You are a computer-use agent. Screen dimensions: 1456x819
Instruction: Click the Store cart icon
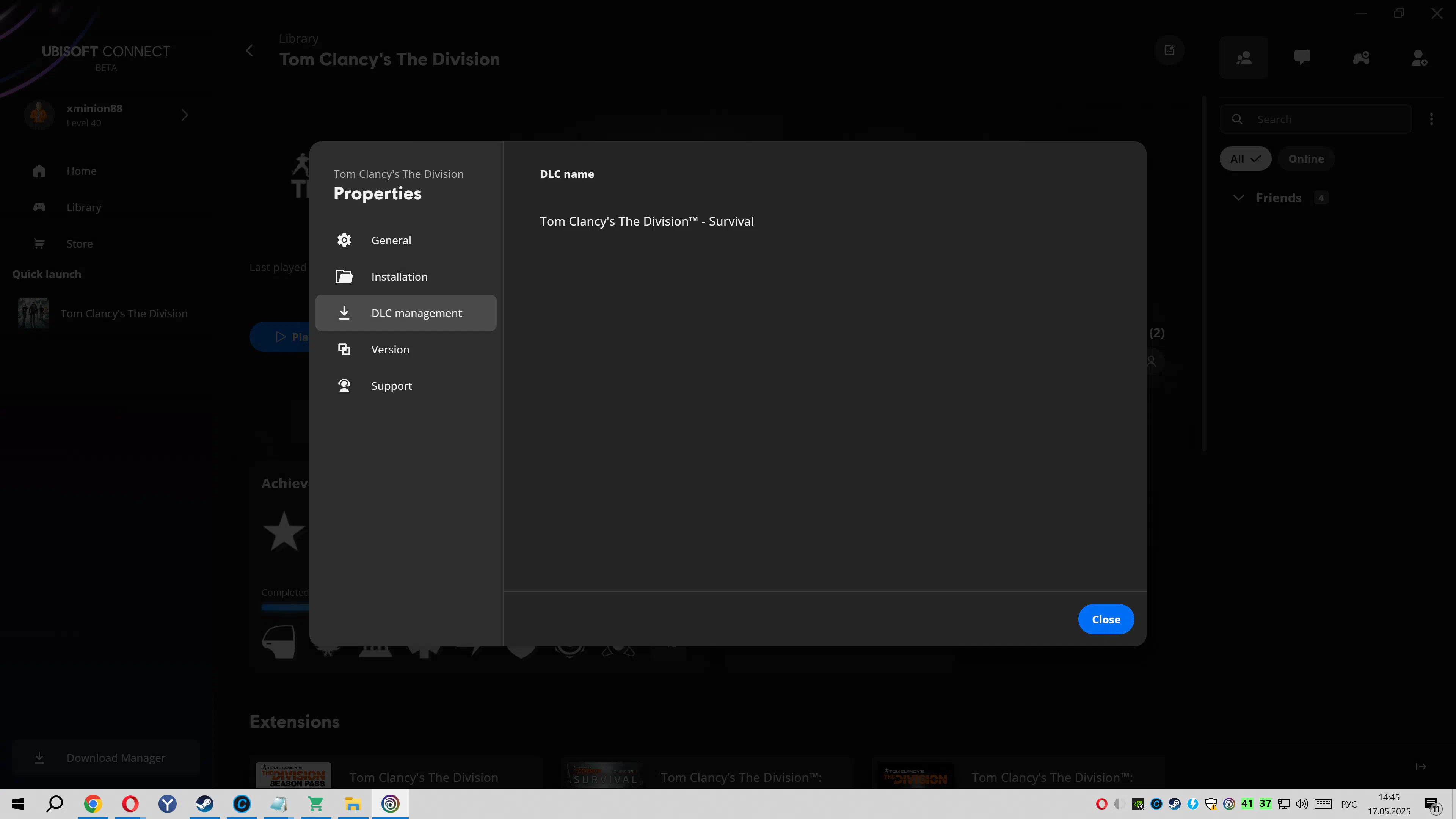click(x=39, y=243)
